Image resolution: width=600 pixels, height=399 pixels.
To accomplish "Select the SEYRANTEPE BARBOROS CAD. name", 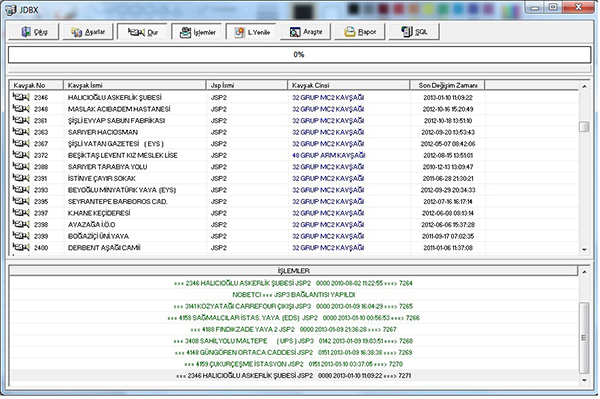I will point(117,201).
